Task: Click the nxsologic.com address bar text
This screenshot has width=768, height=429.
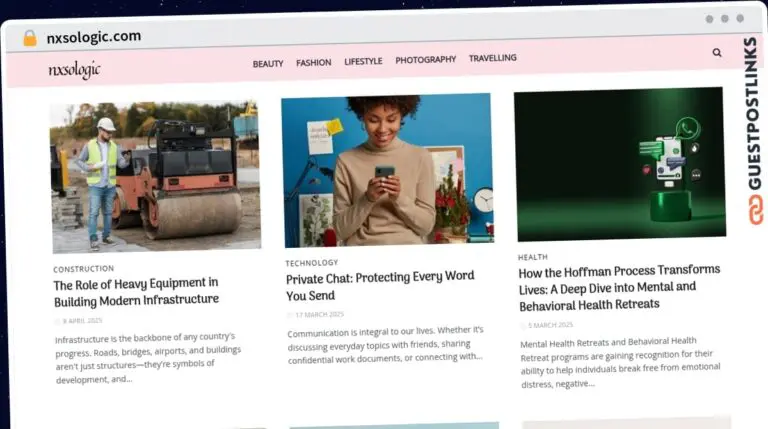Action: tap(94, 37)
